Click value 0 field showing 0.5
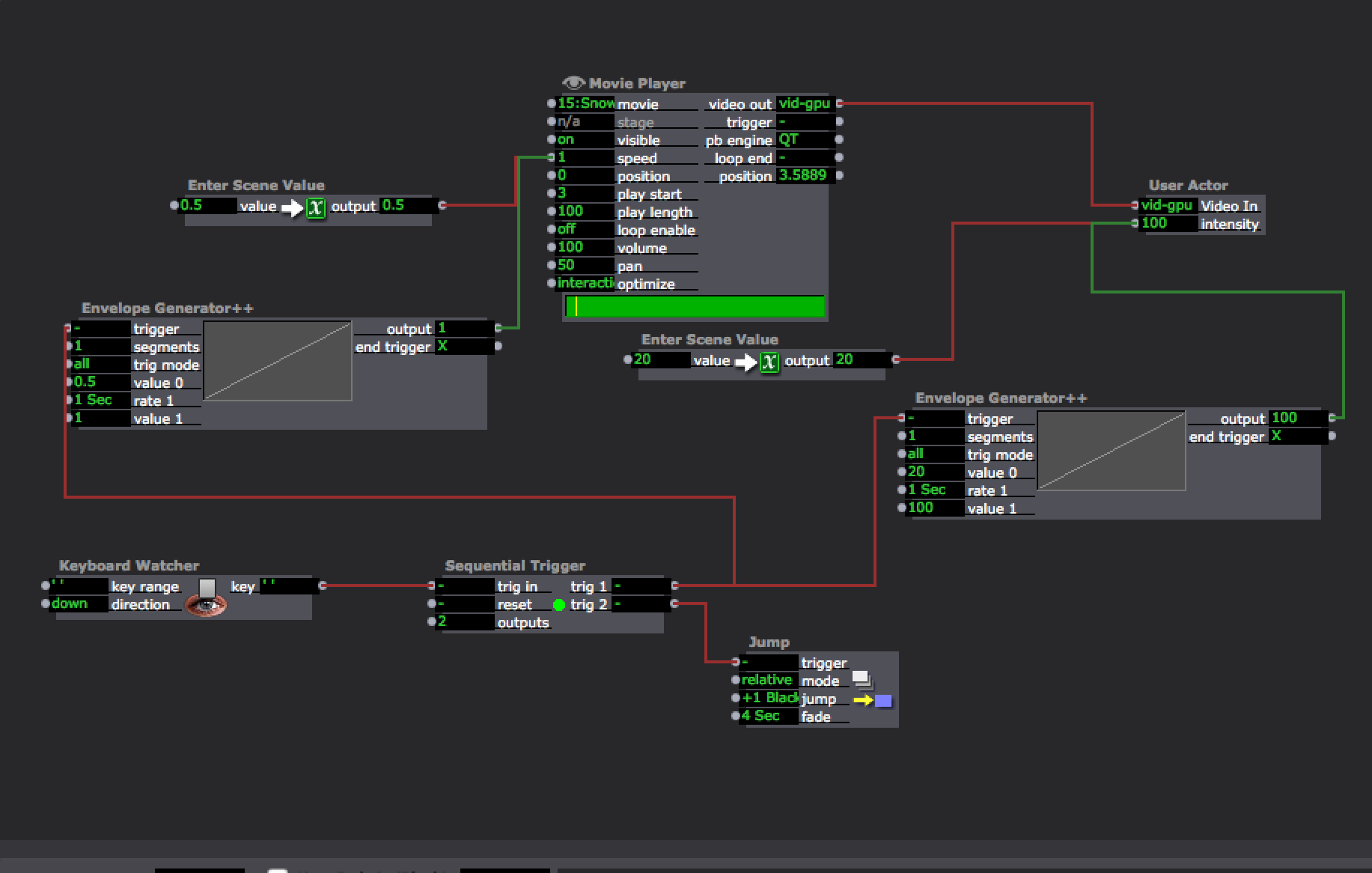This screenshot has height=873, width=1372. [x=101, y=382]
